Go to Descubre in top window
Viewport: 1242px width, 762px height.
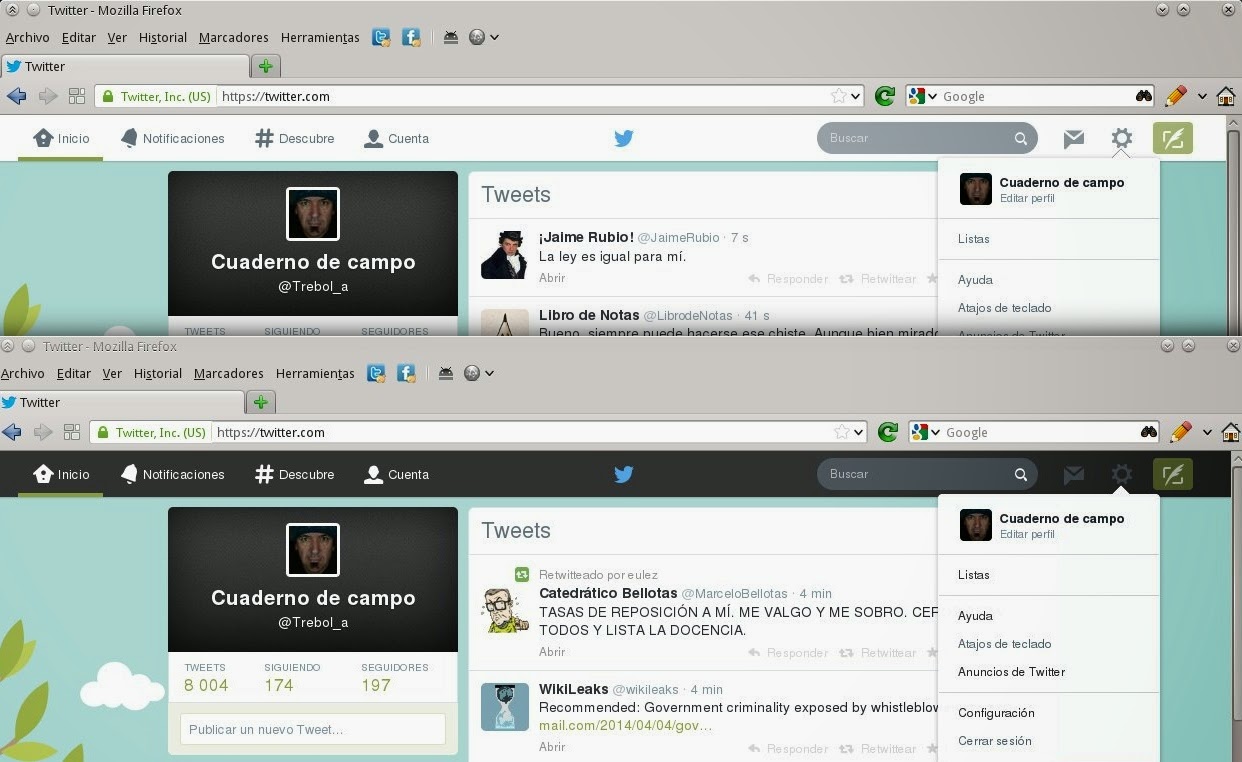tap(294, 138)
